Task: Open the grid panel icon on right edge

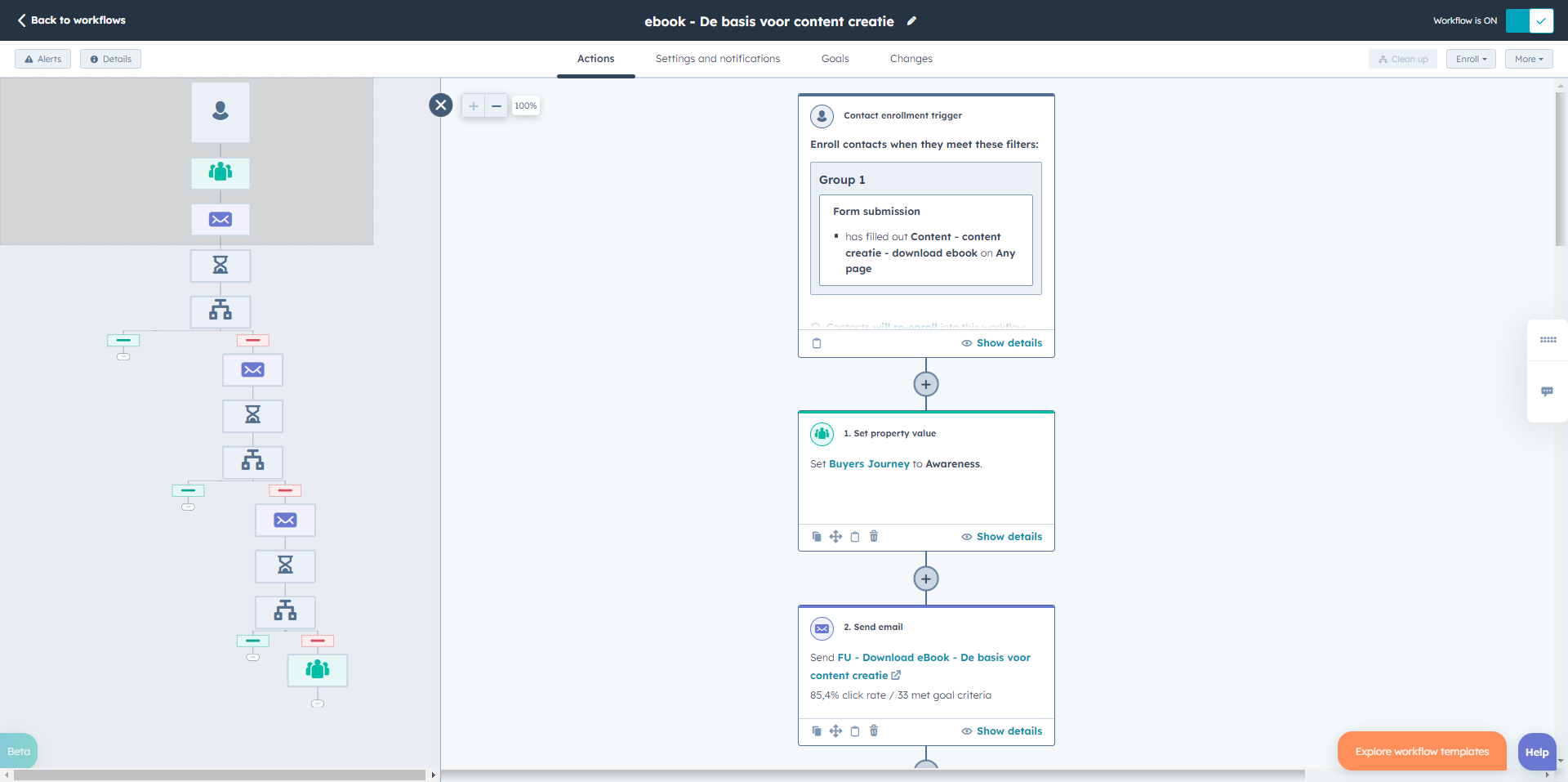Action: [x=1548, y=340]
